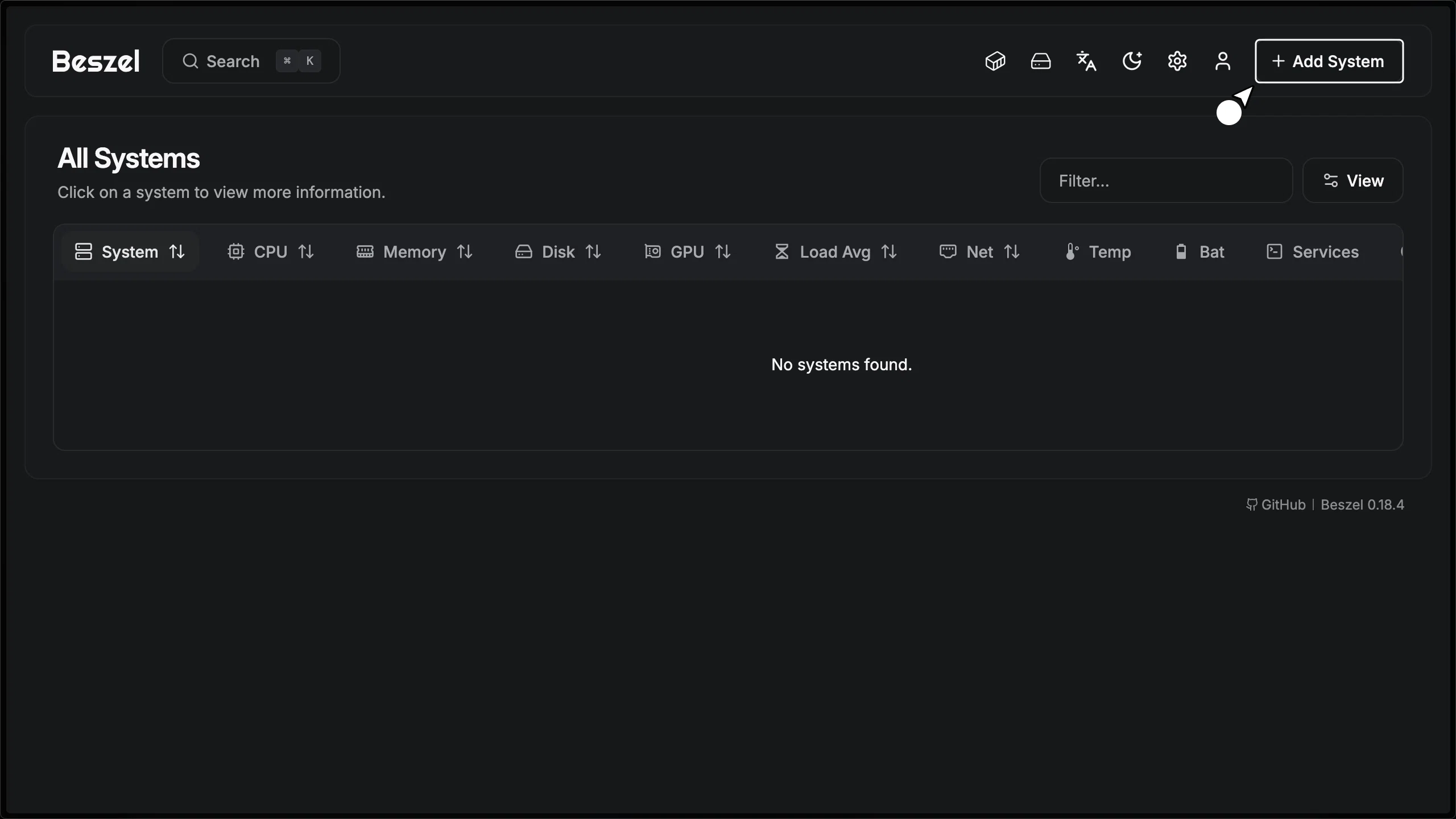Screen dimensions: 1456x819
Task: Click the Add System button
Action: (x=1329, y=61)
